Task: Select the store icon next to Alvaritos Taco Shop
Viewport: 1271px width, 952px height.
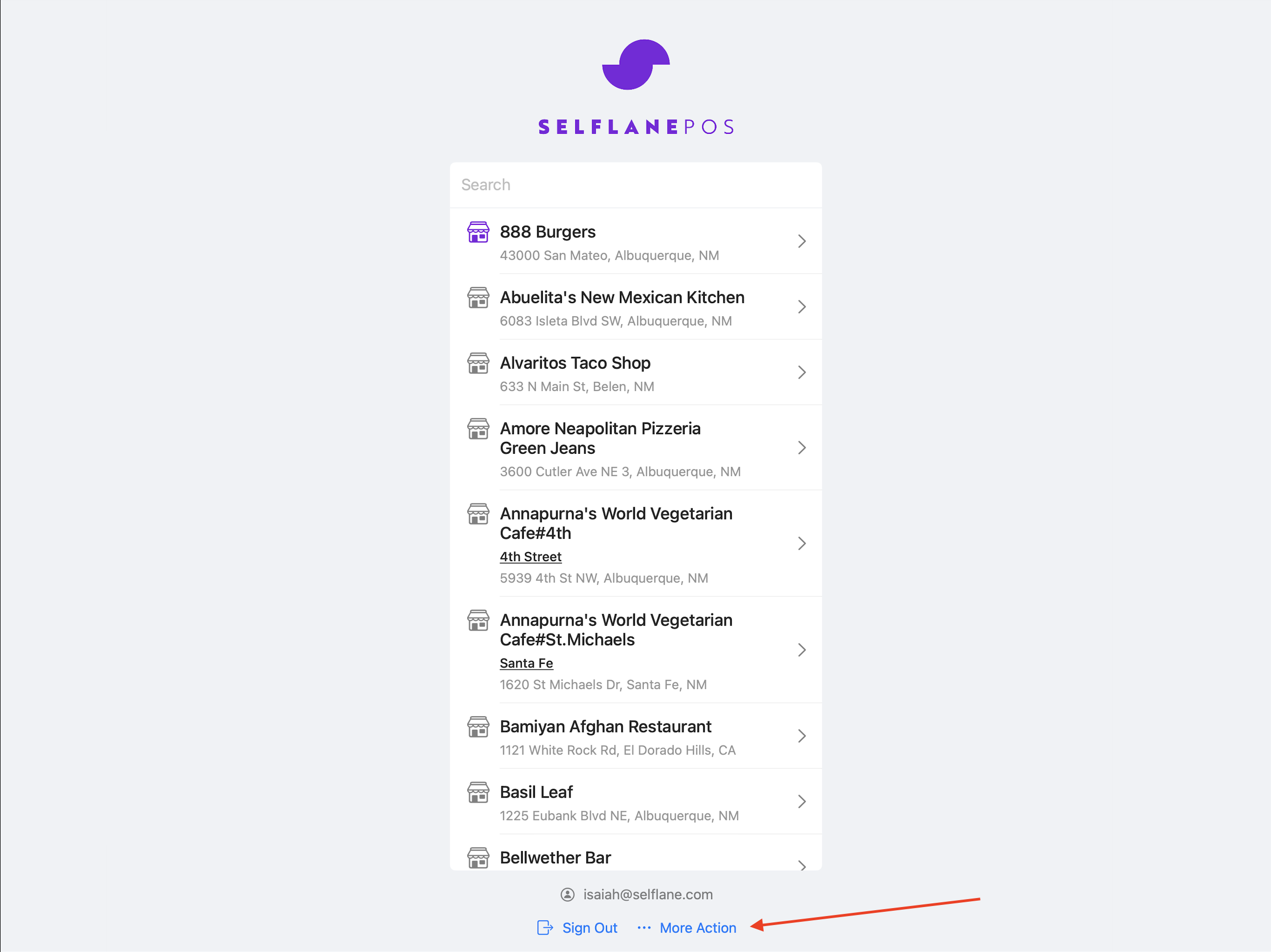Action: [478, 363]
